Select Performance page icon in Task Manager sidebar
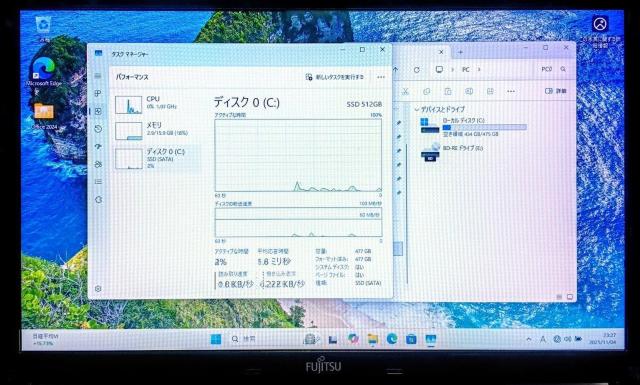The width and height of the screenshot is (640, 385). [98, 111]
